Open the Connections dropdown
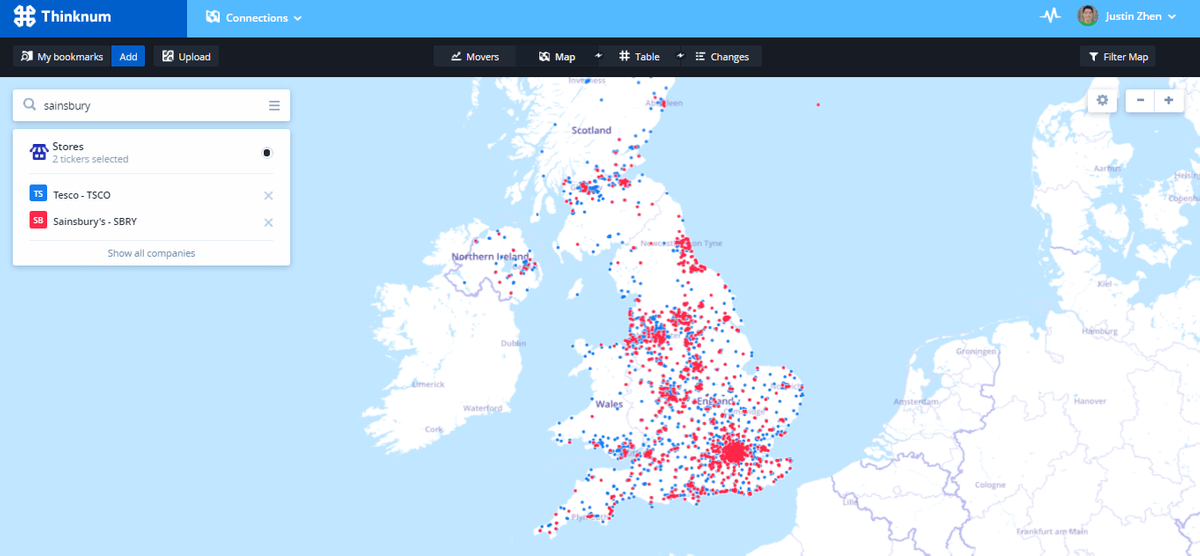The image size is (1200, 556). (253, 18)
